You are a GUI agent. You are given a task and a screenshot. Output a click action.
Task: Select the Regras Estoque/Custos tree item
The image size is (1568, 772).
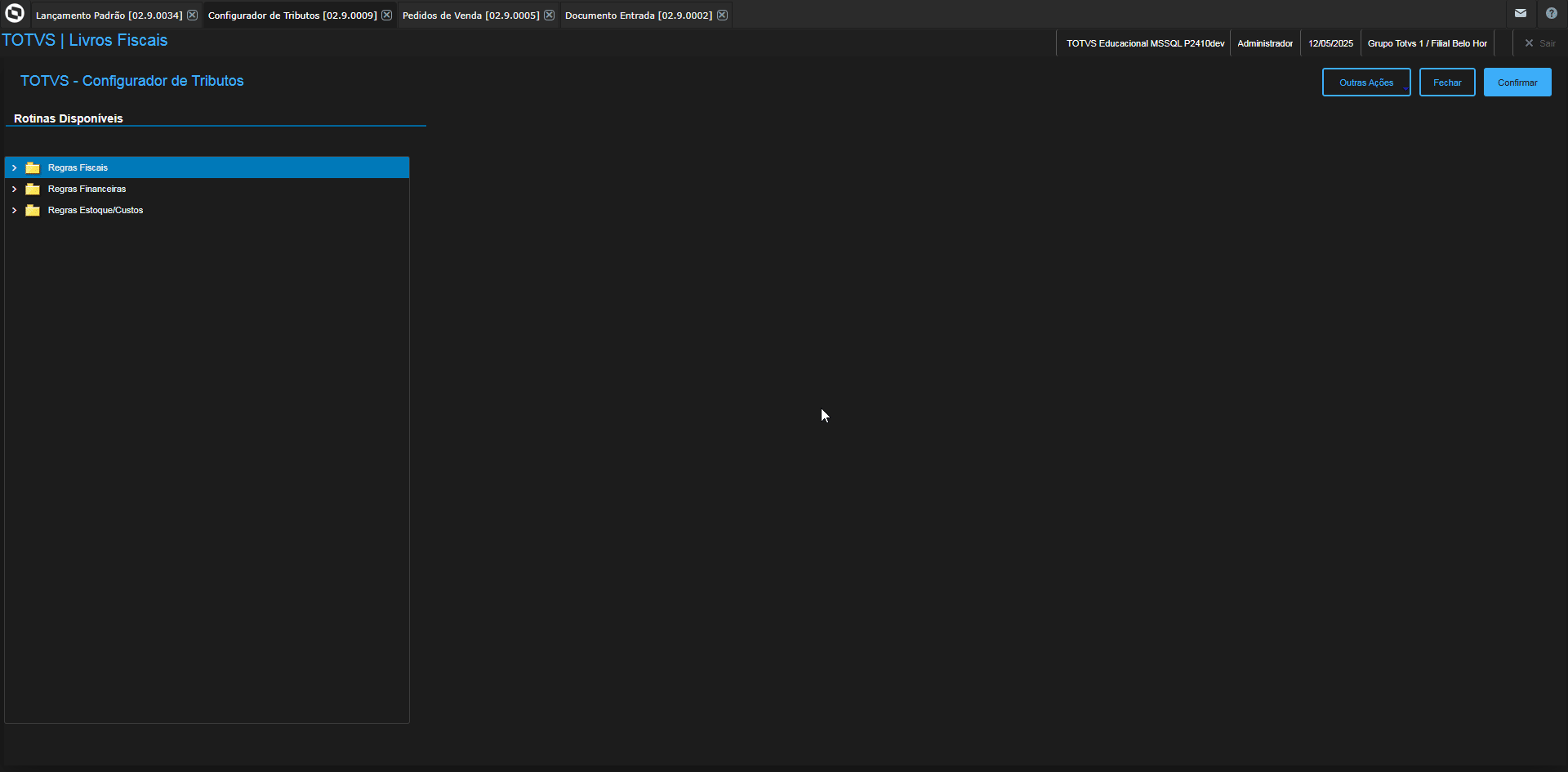[207, 210]
